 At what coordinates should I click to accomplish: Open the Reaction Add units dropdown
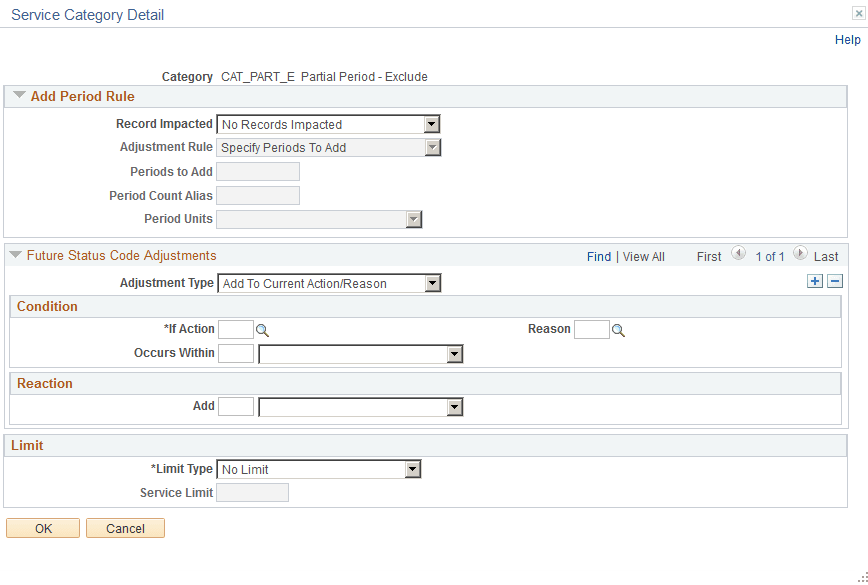pyautogui.click(x=455, y=407)
